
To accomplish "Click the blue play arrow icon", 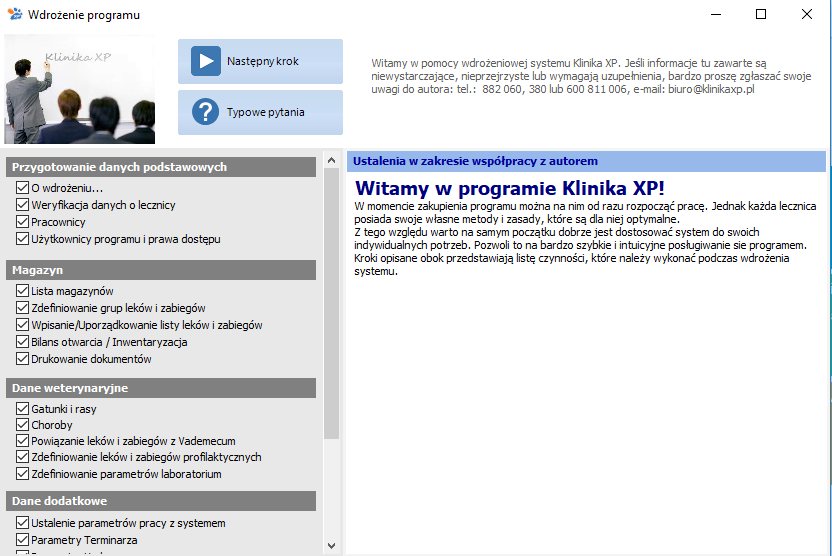I will tap(206, 61).
